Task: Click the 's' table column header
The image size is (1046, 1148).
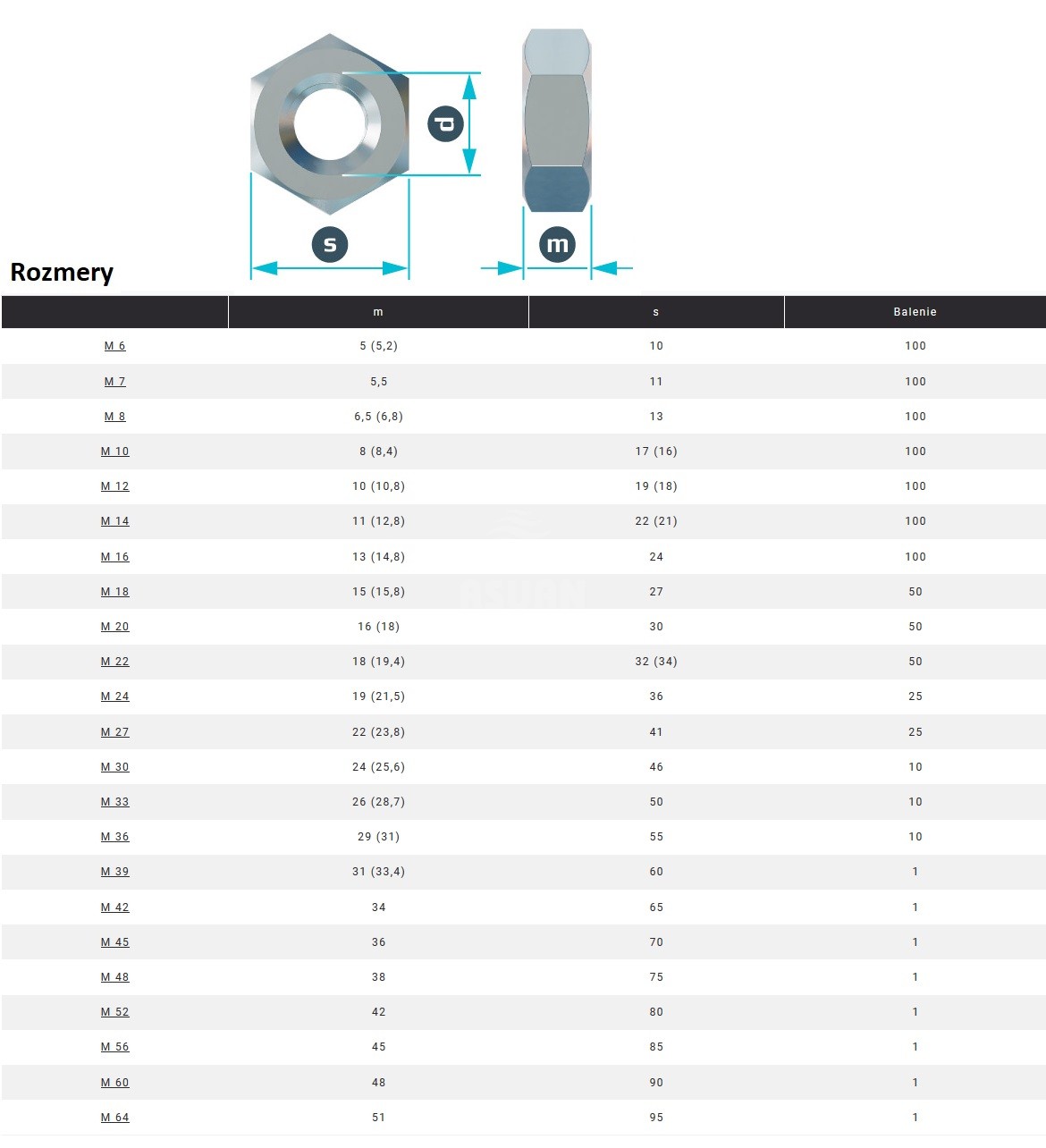Action: [x=656, y=312]
